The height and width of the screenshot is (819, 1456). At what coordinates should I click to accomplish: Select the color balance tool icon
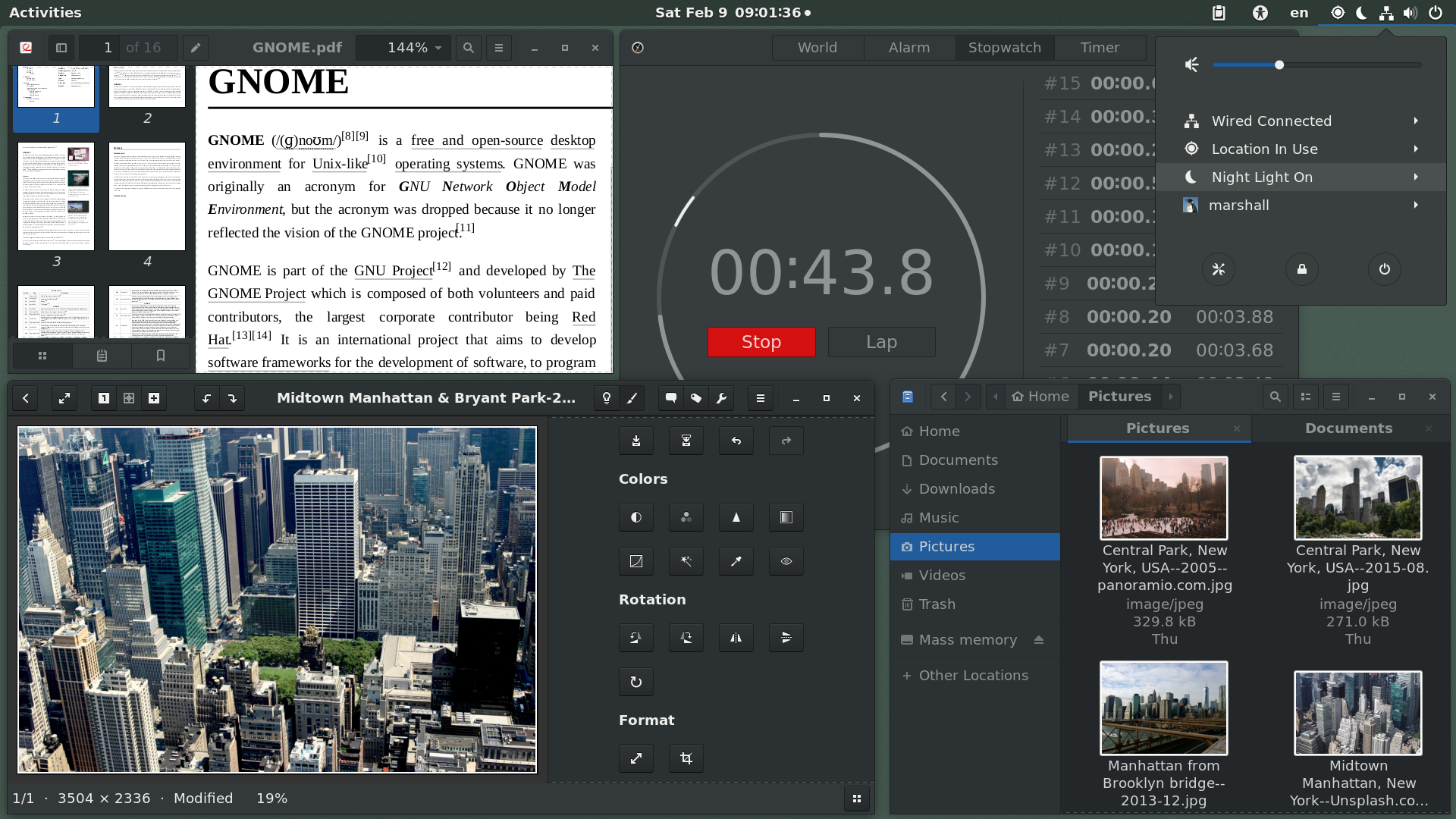[686, 517]
